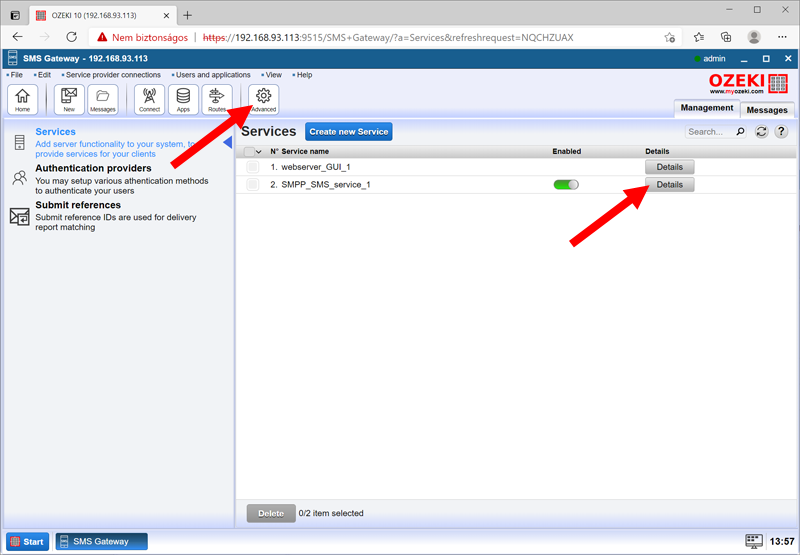This screenshot has height=555, width=800.
Task: Add this page to browser favorites
Action: (x=669, y=37)
